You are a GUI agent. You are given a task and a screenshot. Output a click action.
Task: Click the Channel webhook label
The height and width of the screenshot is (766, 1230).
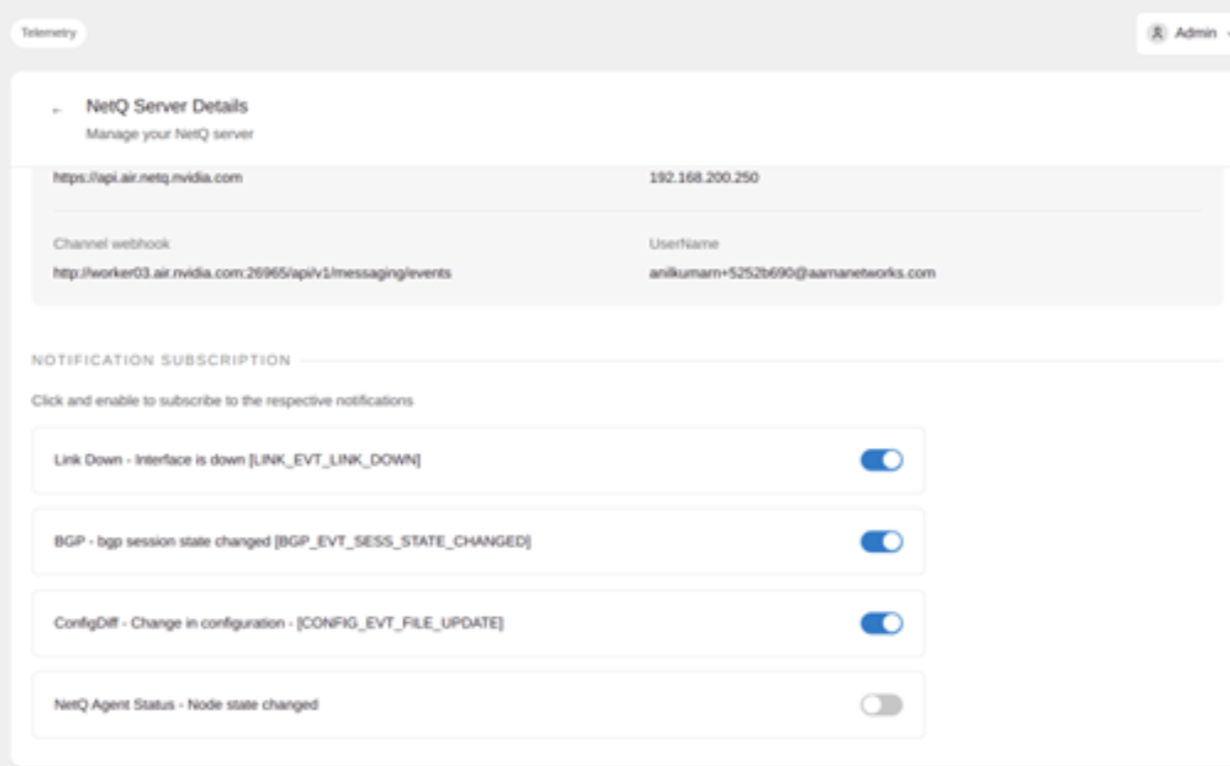pos(112,244)
